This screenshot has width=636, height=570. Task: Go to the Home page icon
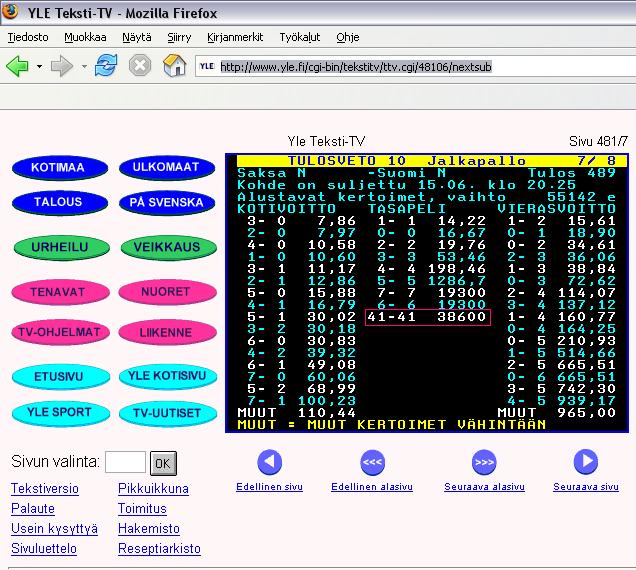click(x=174, y=65)
